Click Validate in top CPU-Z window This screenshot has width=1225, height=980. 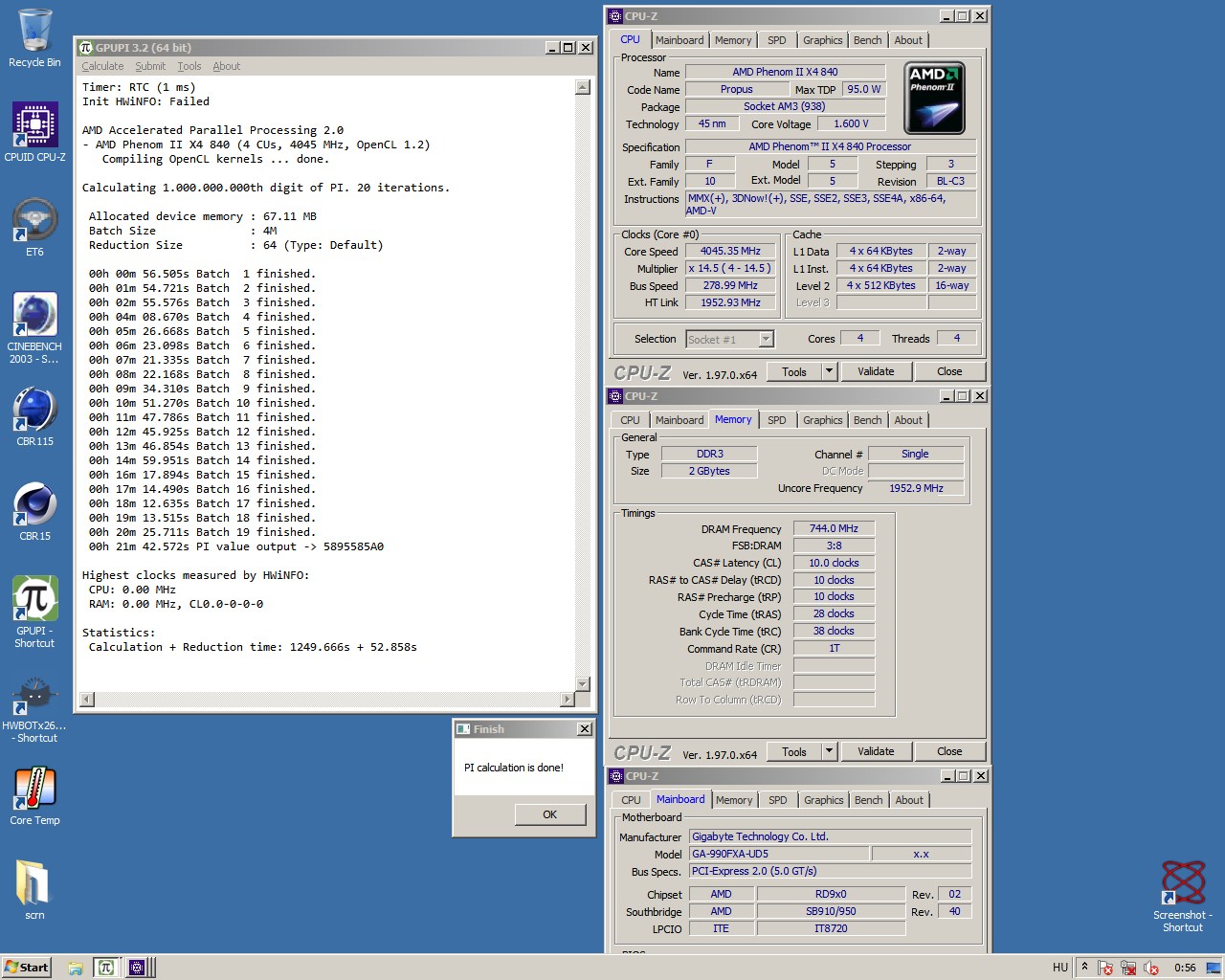point(876,371)
